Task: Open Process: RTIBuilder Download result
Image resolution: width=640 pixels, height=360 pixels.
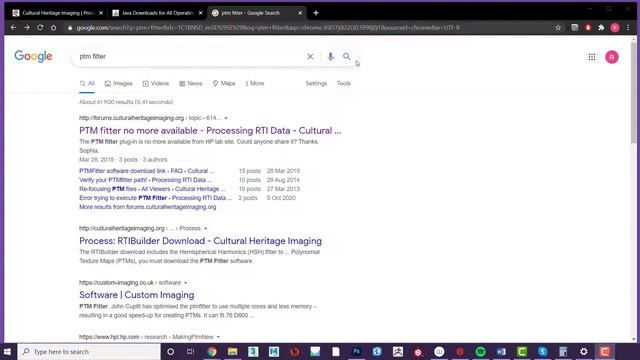Action: coord(200,241)
